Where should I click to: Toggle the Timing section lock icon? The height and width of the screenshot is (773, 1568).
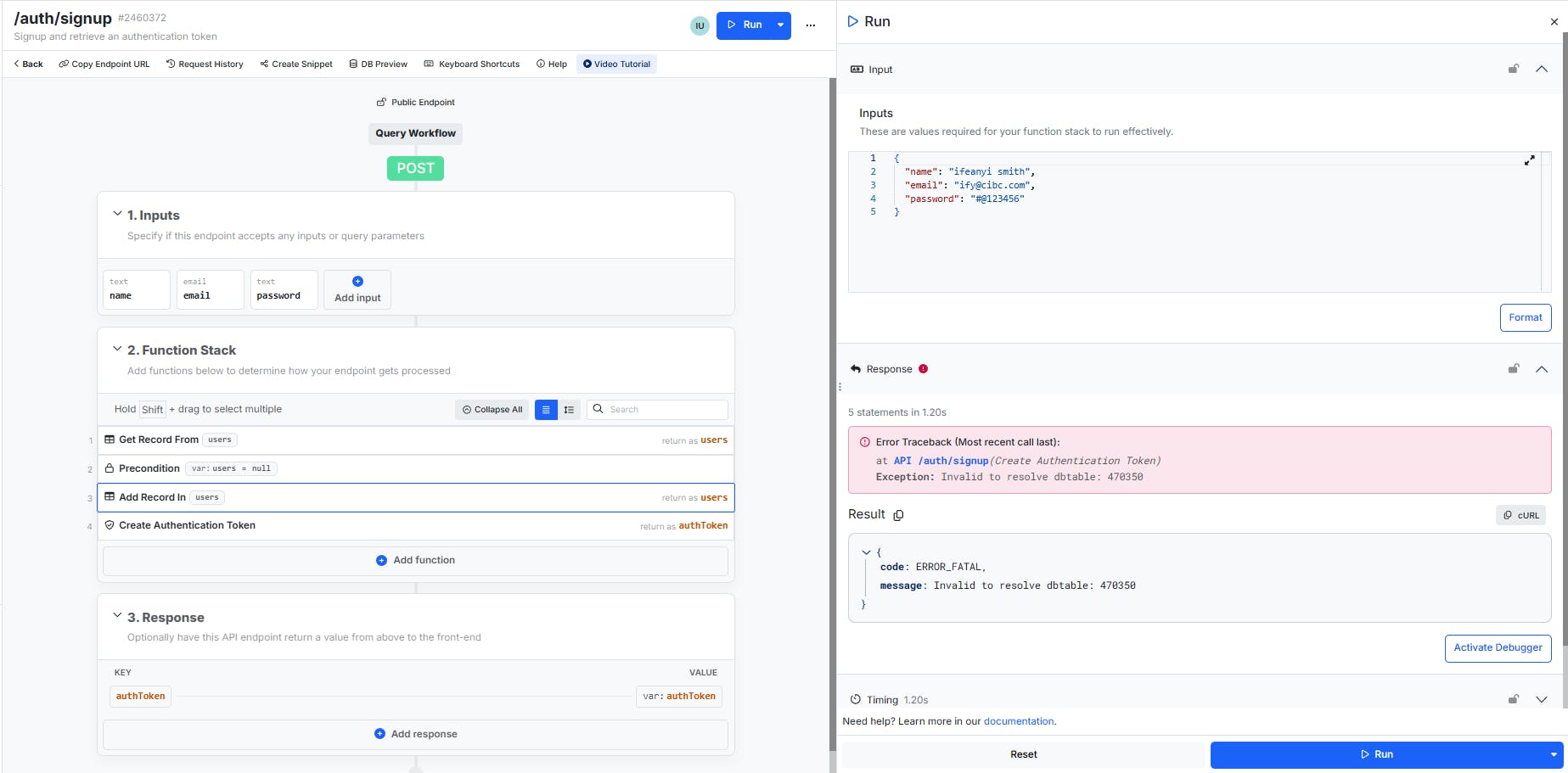tap(1513, 699)
